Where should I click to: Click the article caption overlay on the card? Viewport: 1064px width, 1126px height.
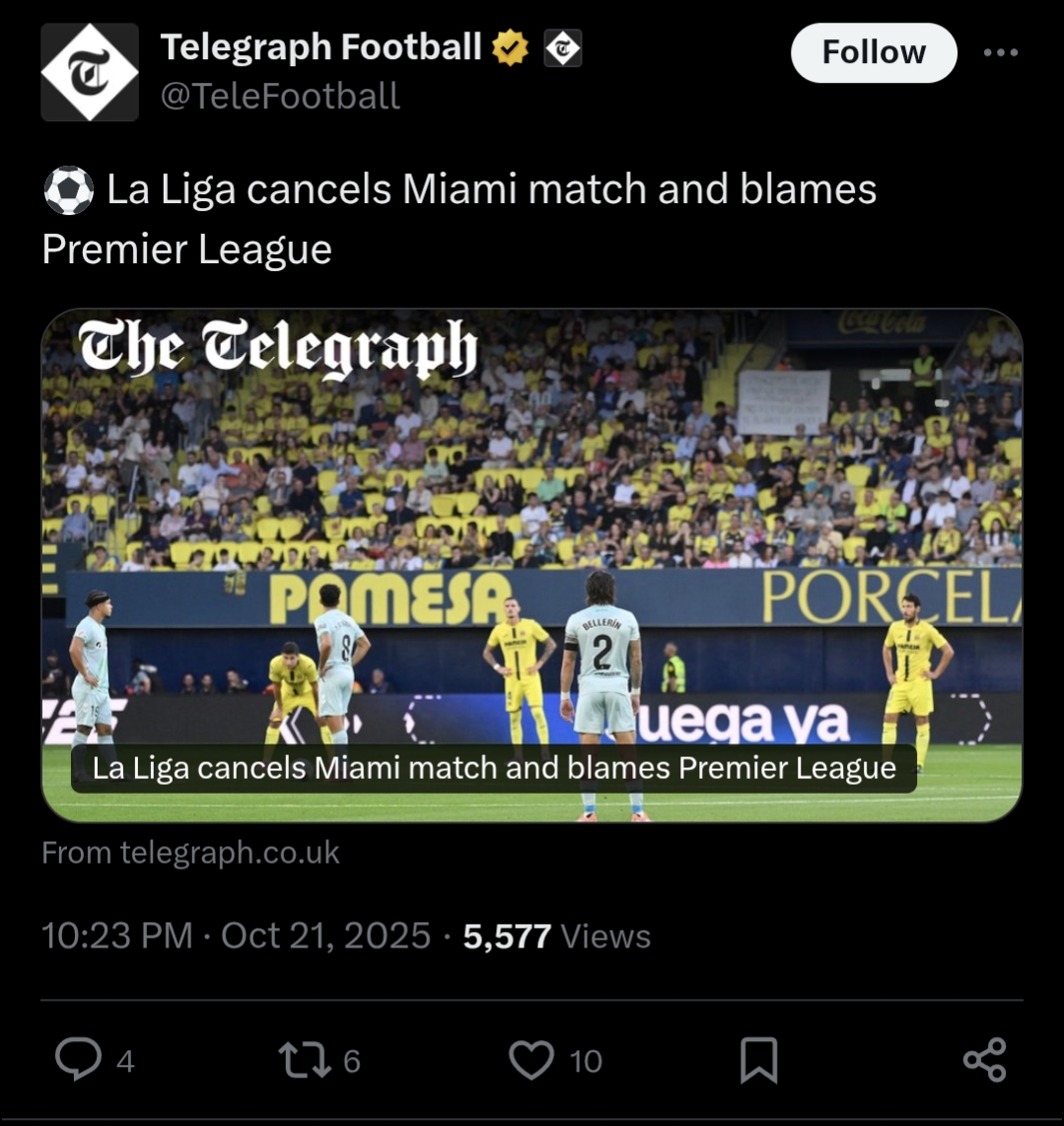(x=493, y=768)
